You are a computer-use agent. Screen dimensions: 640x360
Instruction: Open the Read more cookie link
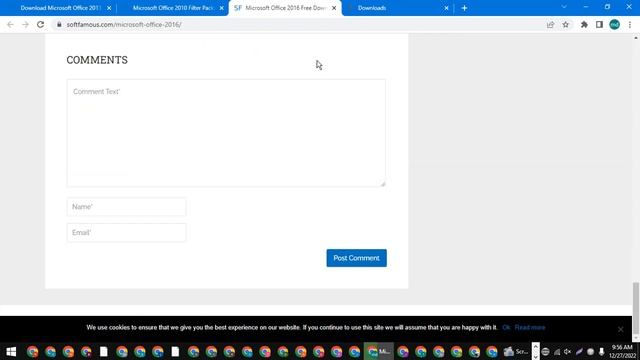(x=530, y=327)
